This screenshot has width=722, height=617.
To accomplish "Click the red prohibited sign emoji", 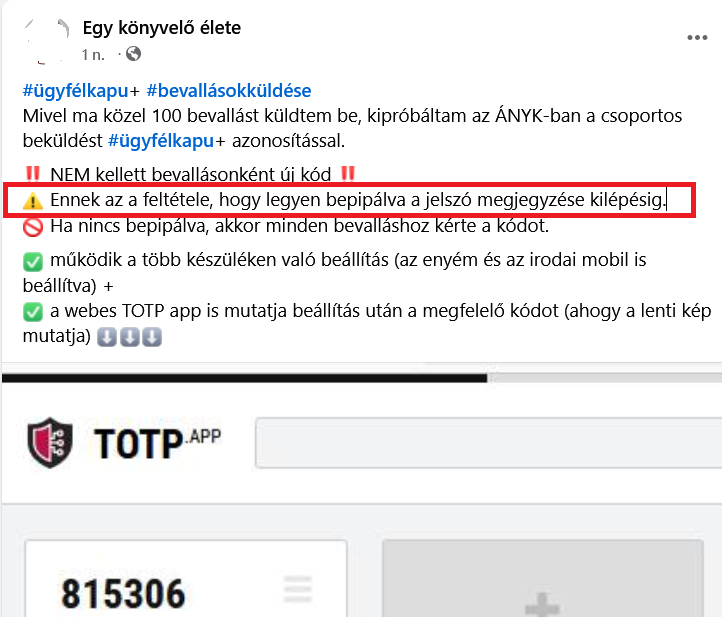I will [x=33, y=227].
